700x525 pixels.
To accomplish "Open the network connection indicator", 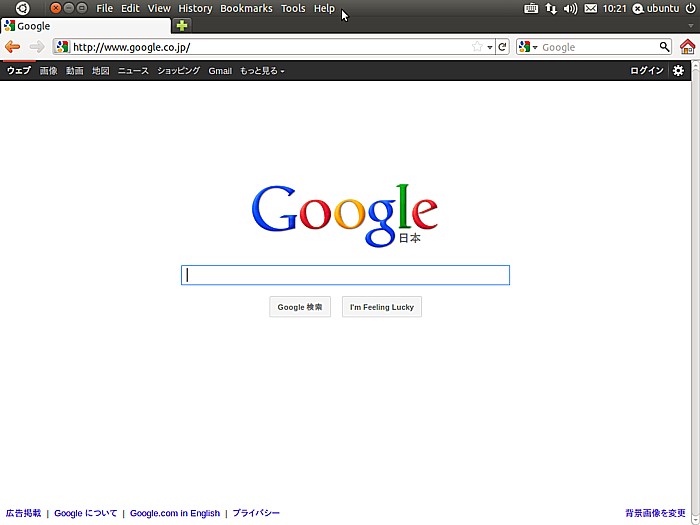I will point(551,8).
